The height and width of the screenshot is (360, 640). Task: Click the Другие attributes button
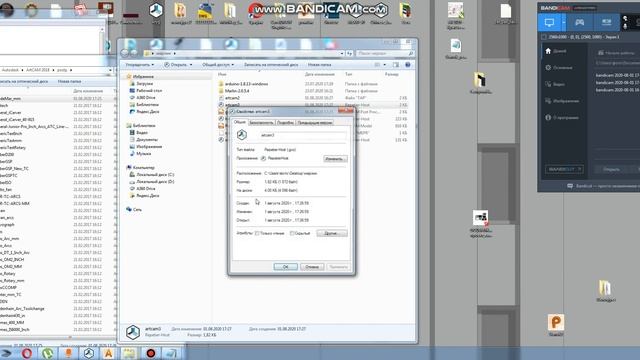tap(332, 233)
